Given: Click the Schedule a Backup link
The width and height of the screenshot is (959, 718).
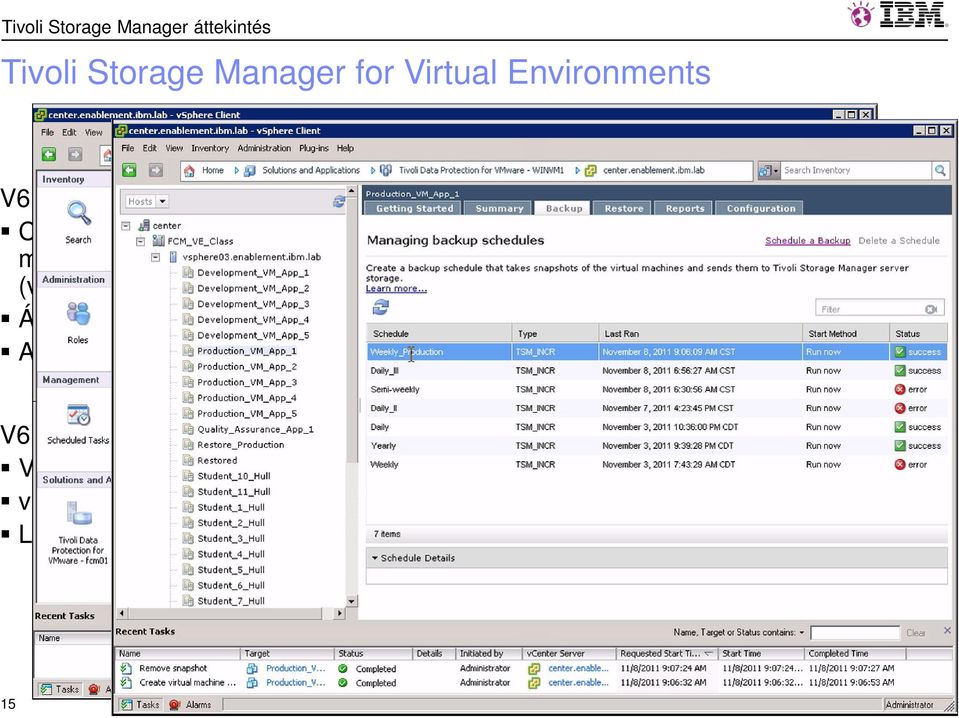Looking at the screenshot, I should tap(808, 241).
